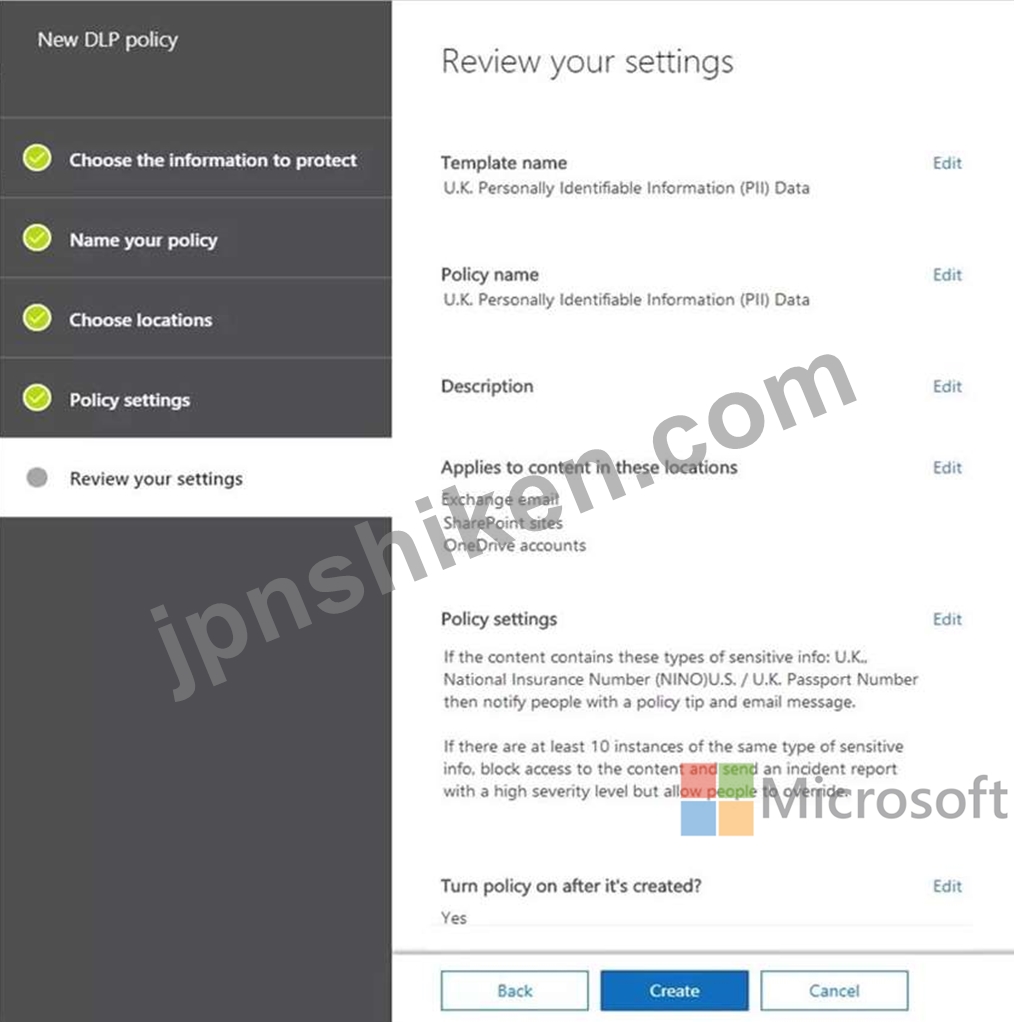The width and height of the screenshot is (1014, 1022).
Task: Click the green checkmark next to Name your policy
Action: pyautogui.click(x=37, y=238)
